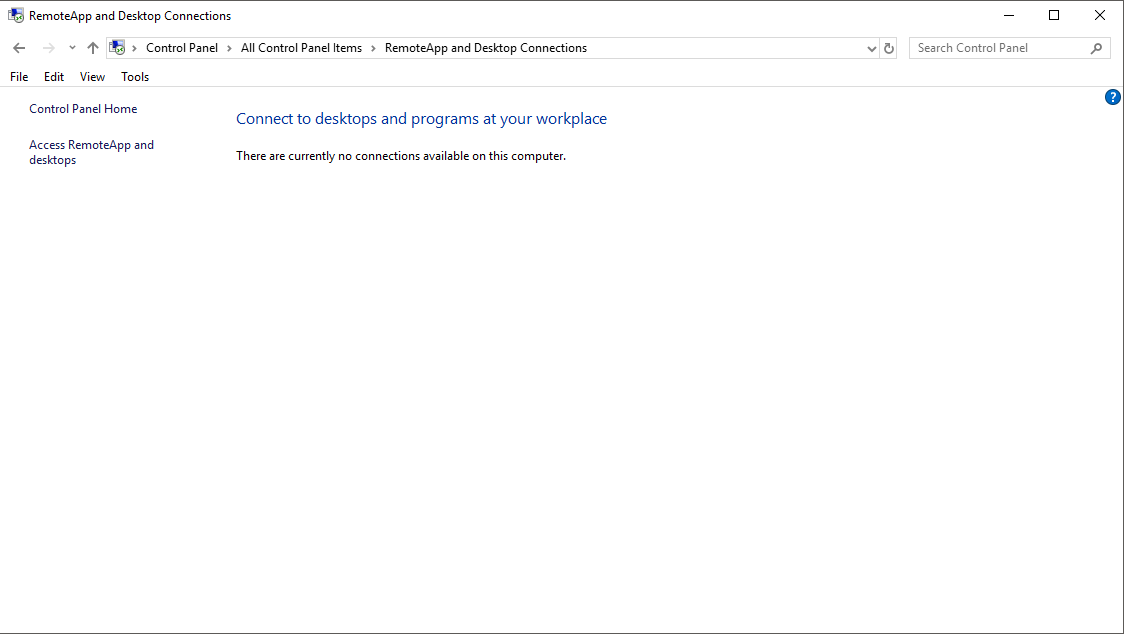This screenshot has height=634, width=1124.
Task: Refresh the address bar location
Action: [889, 48]
